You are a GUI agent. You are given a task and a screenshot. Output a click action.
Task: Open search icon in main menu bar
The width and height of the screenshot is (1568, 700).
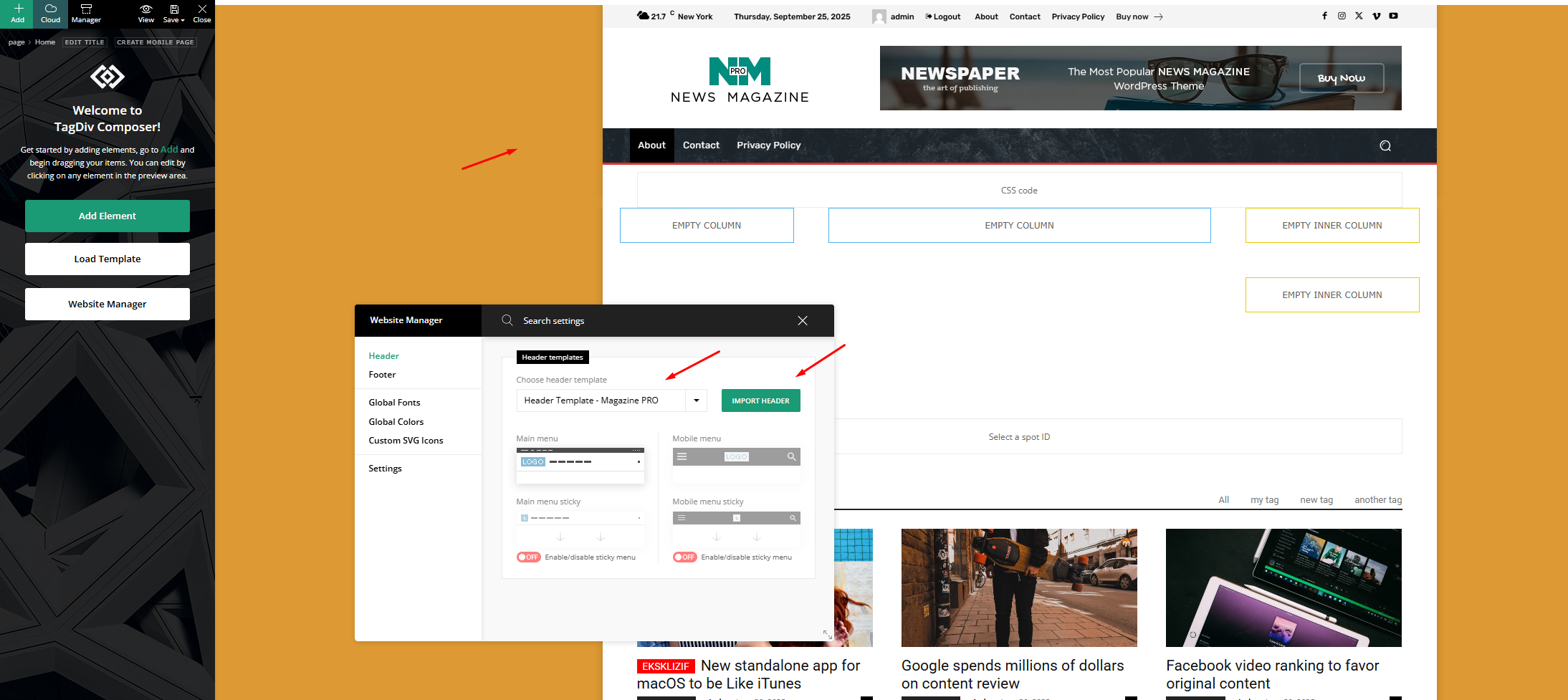(1385, 145)
